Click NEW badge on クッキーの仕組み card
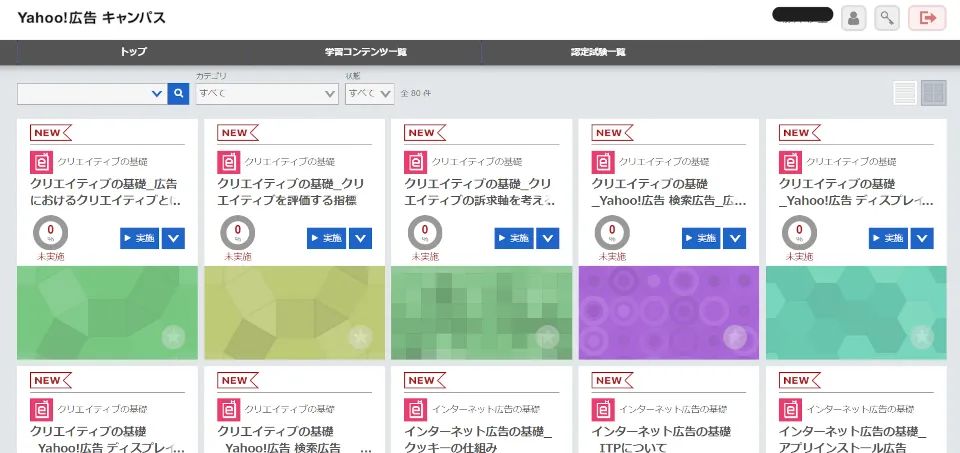Viewport: 960px width, 453px height. [x=425, y=380]
